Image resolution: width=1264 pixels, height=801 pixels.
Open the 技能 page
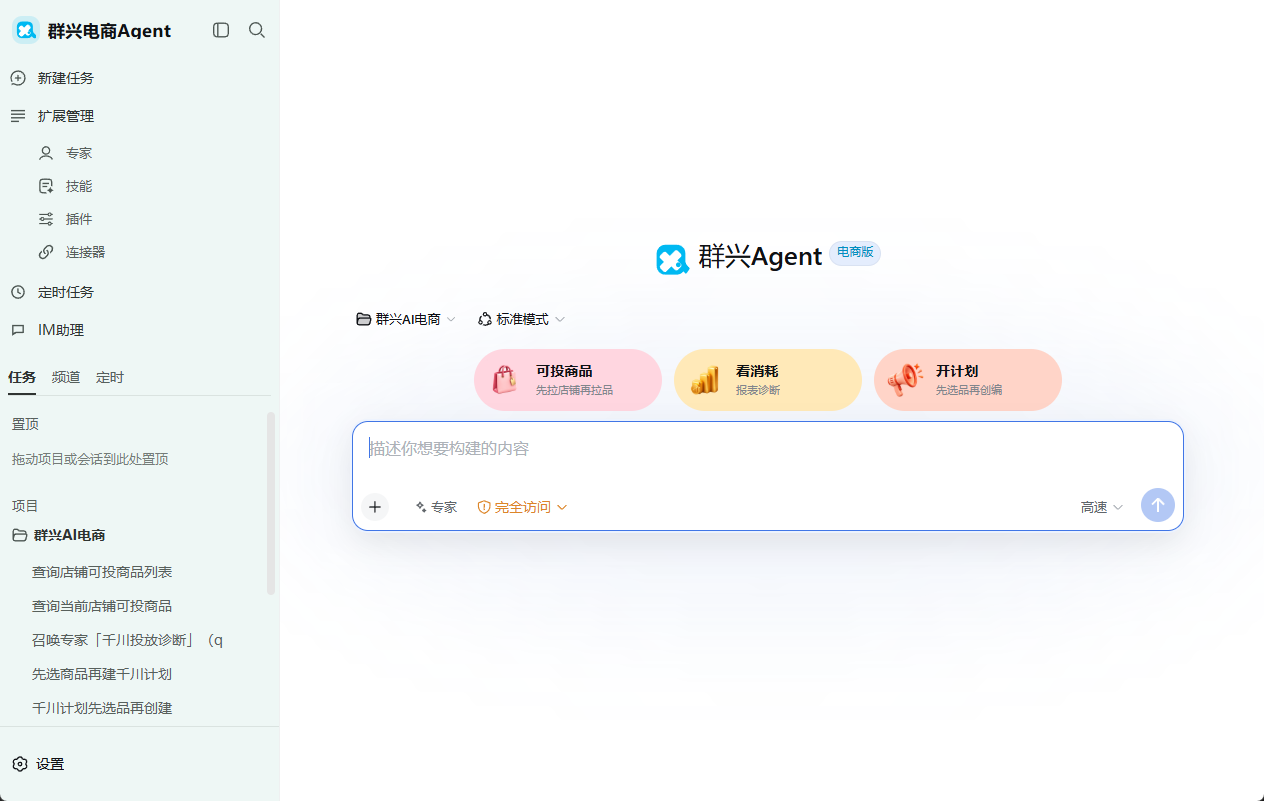[x=79, y=186]
